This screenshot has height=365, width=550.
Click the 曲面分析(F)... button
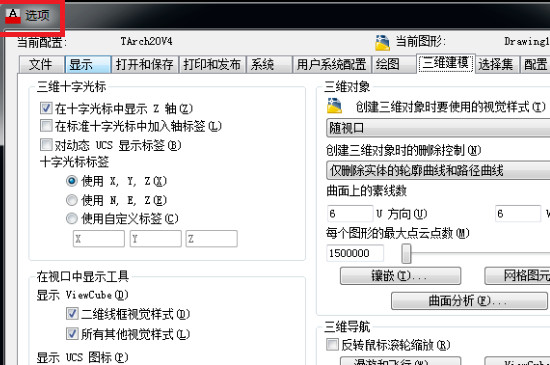(x=469, y=301)
